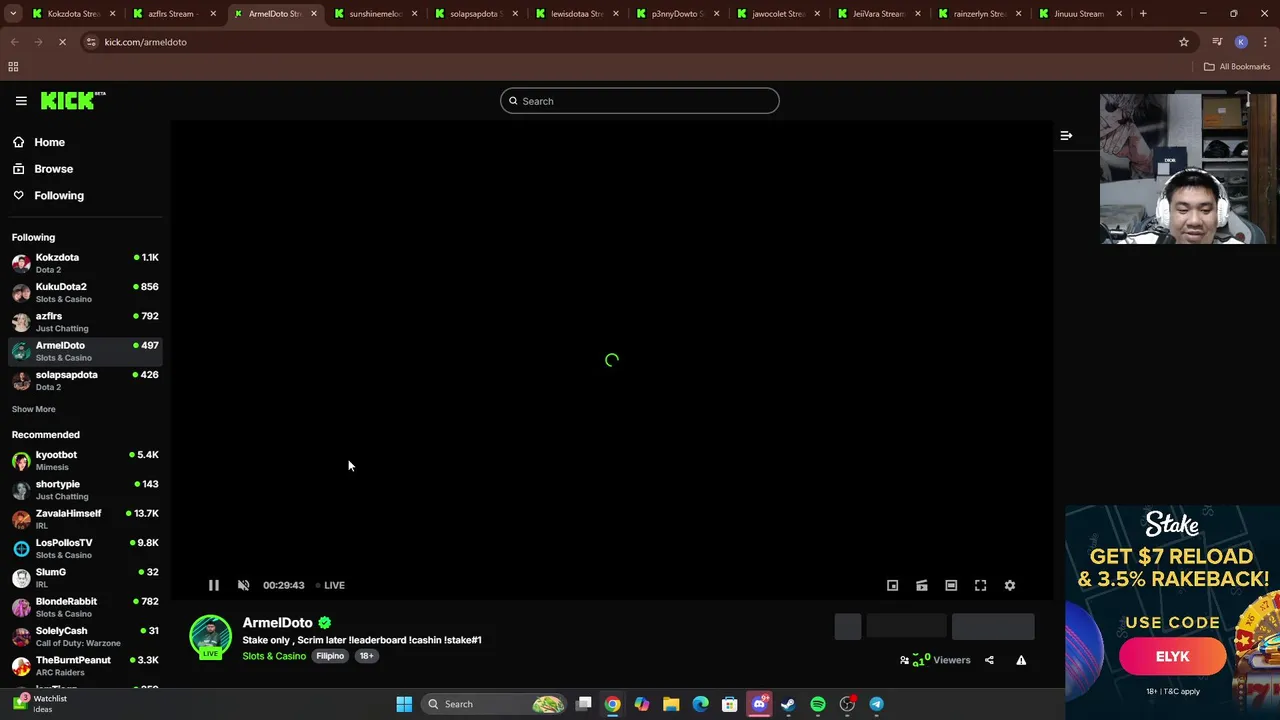Open KukuDota2 channel in sidebar

click(85, 292)
